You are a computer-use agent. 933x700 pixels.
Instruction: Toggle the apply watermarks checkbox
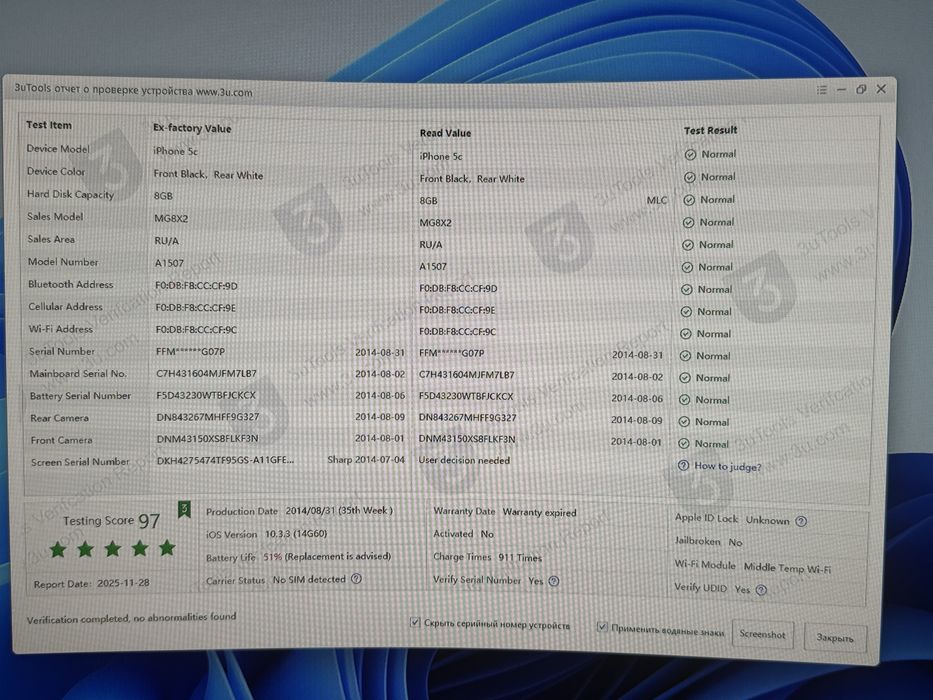tap(602, 627)
